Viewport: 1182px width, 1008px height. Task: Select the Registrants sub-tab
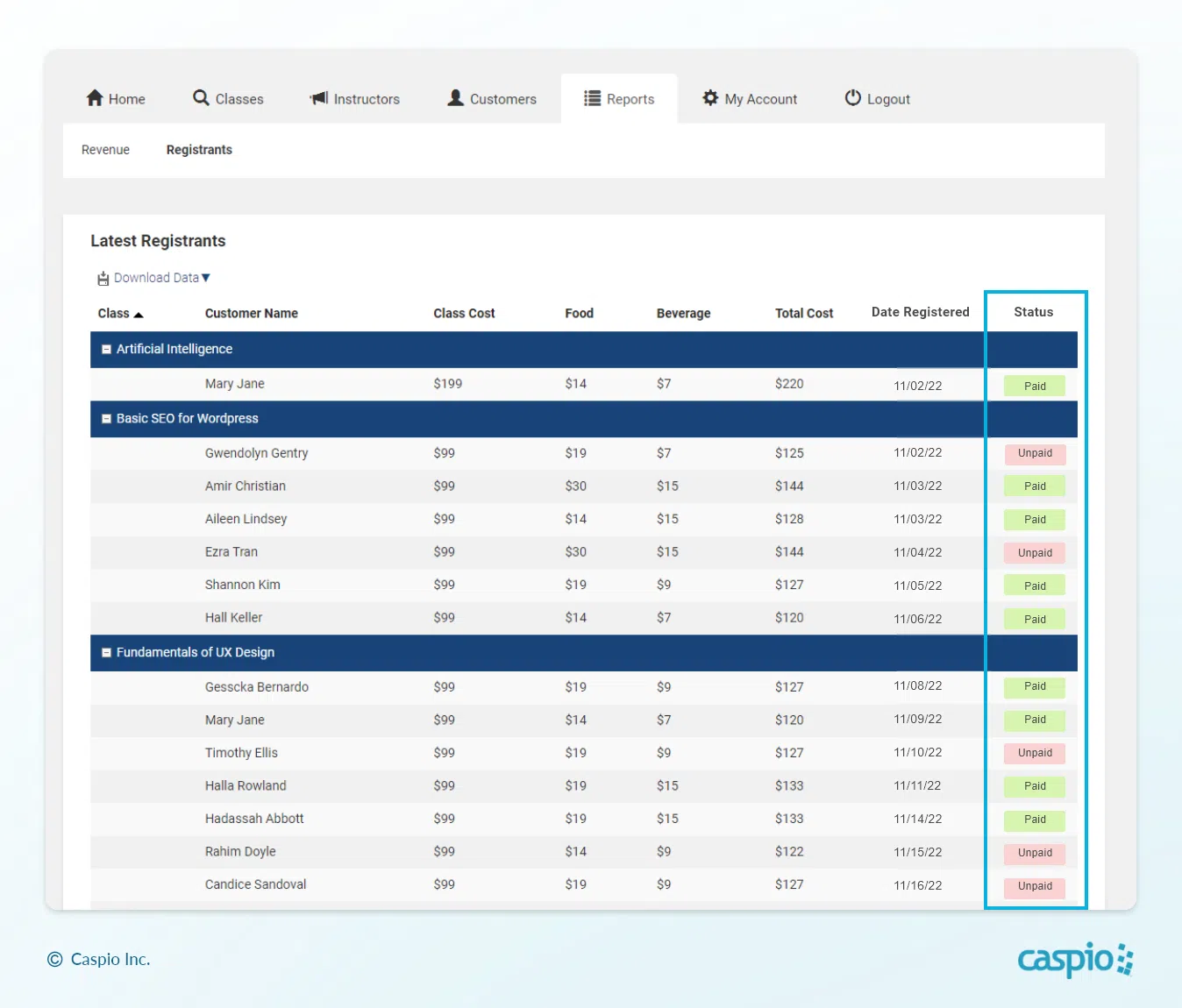199,150
